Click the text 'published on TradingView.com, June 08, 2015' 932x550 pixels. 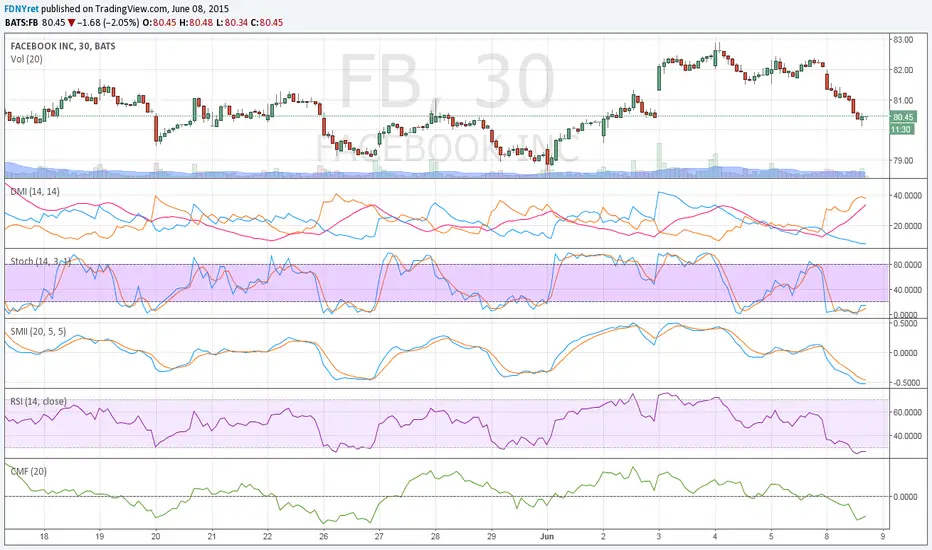point(135,9)
